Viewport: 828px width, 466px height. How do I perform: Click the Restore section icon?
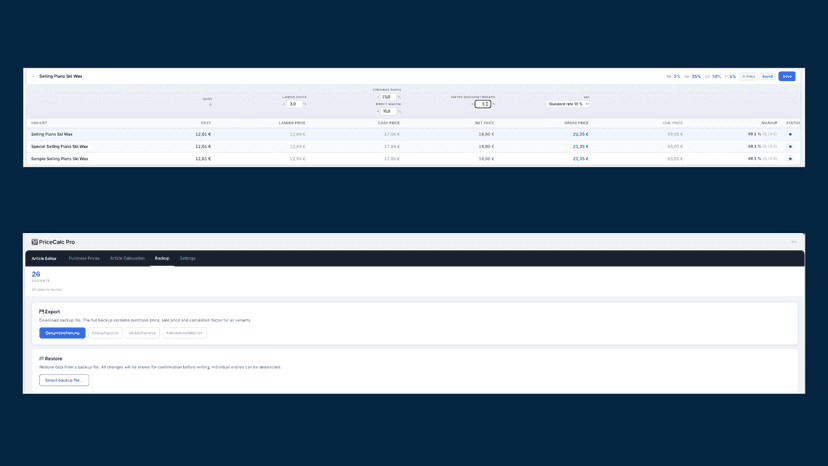(x=42, y=359)
